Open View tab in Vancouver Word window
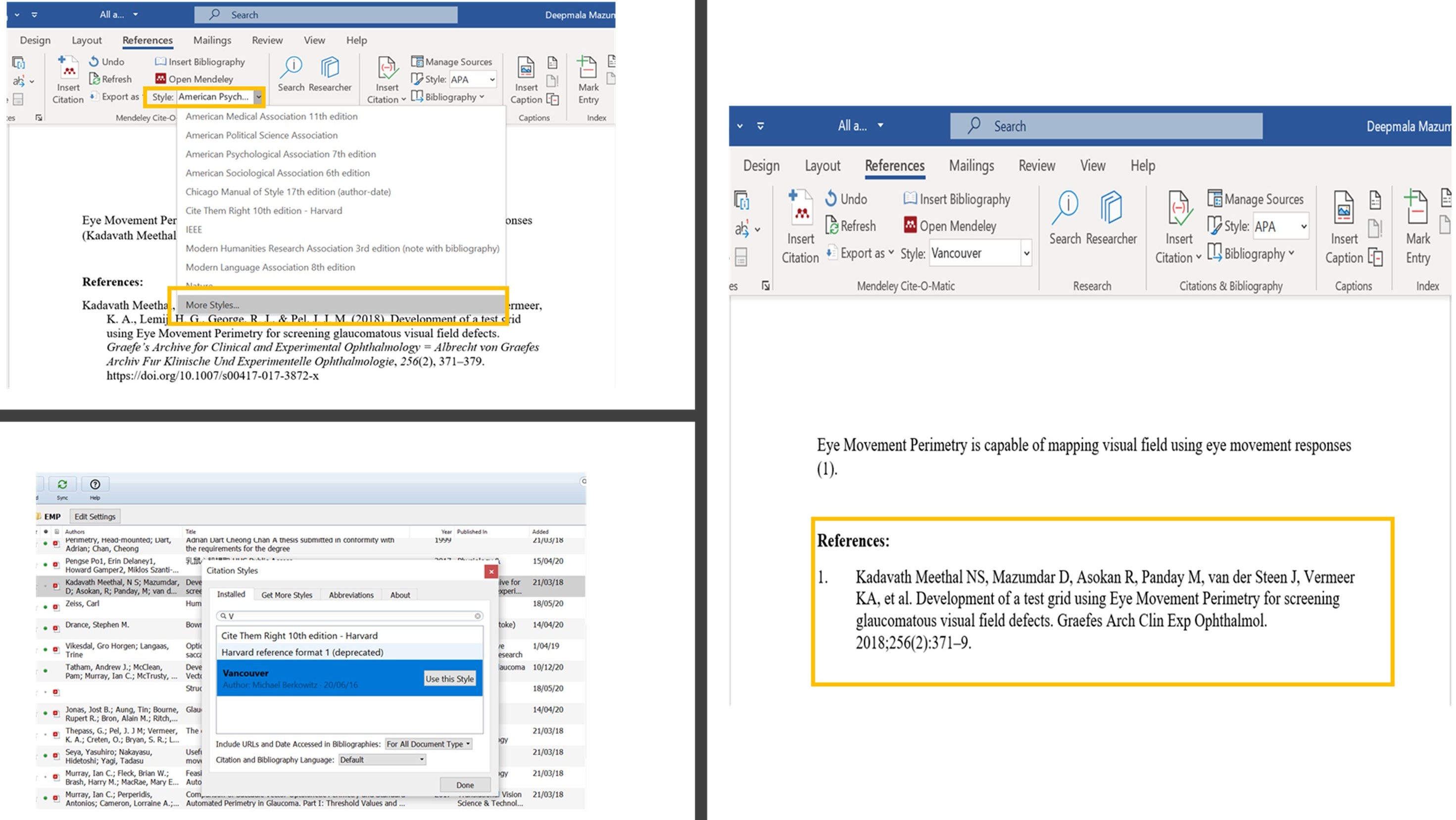 (1093, 166)
